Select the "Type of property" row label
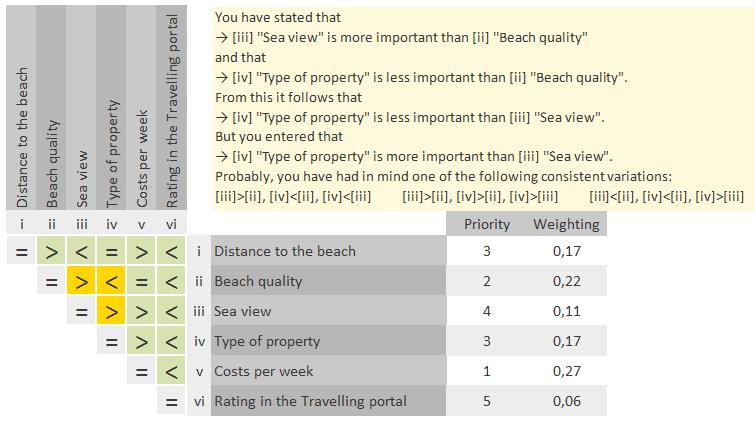Viewport: 755px width, 422px height. (x=267, y=341)
